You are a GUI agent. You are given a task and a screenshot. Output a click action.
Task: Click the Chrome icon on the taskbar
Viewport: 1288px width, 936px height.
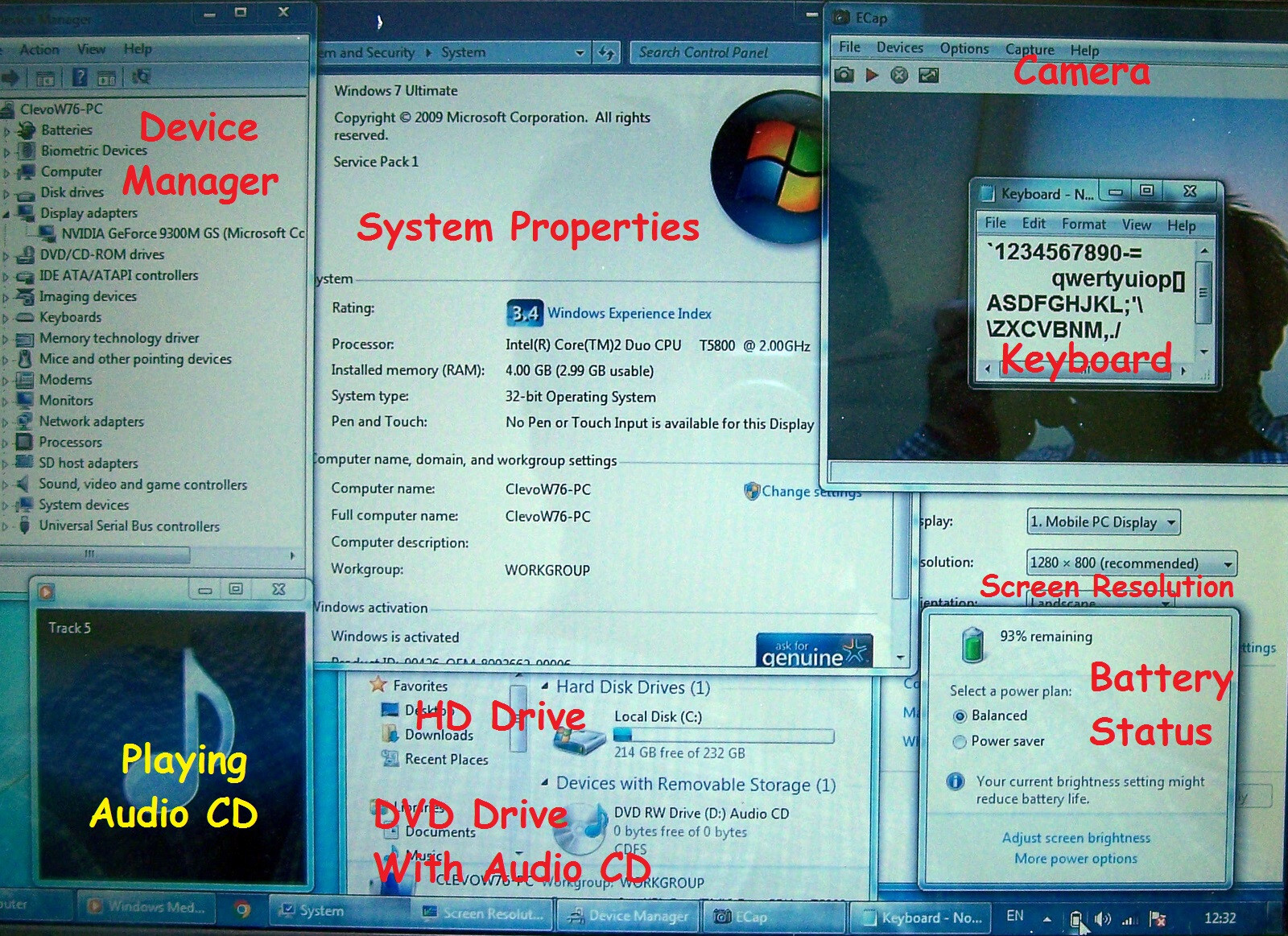[242, 910]
